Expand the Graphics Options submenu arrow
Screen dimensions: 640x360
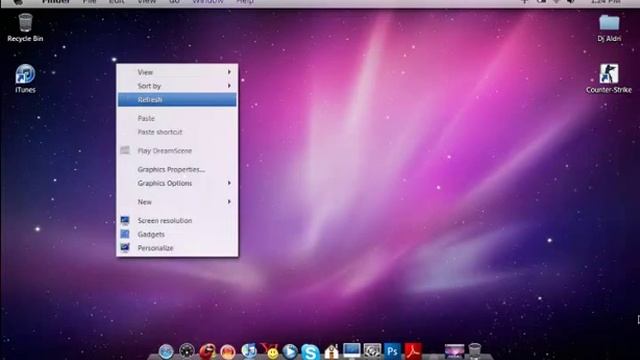coord(229,183)
